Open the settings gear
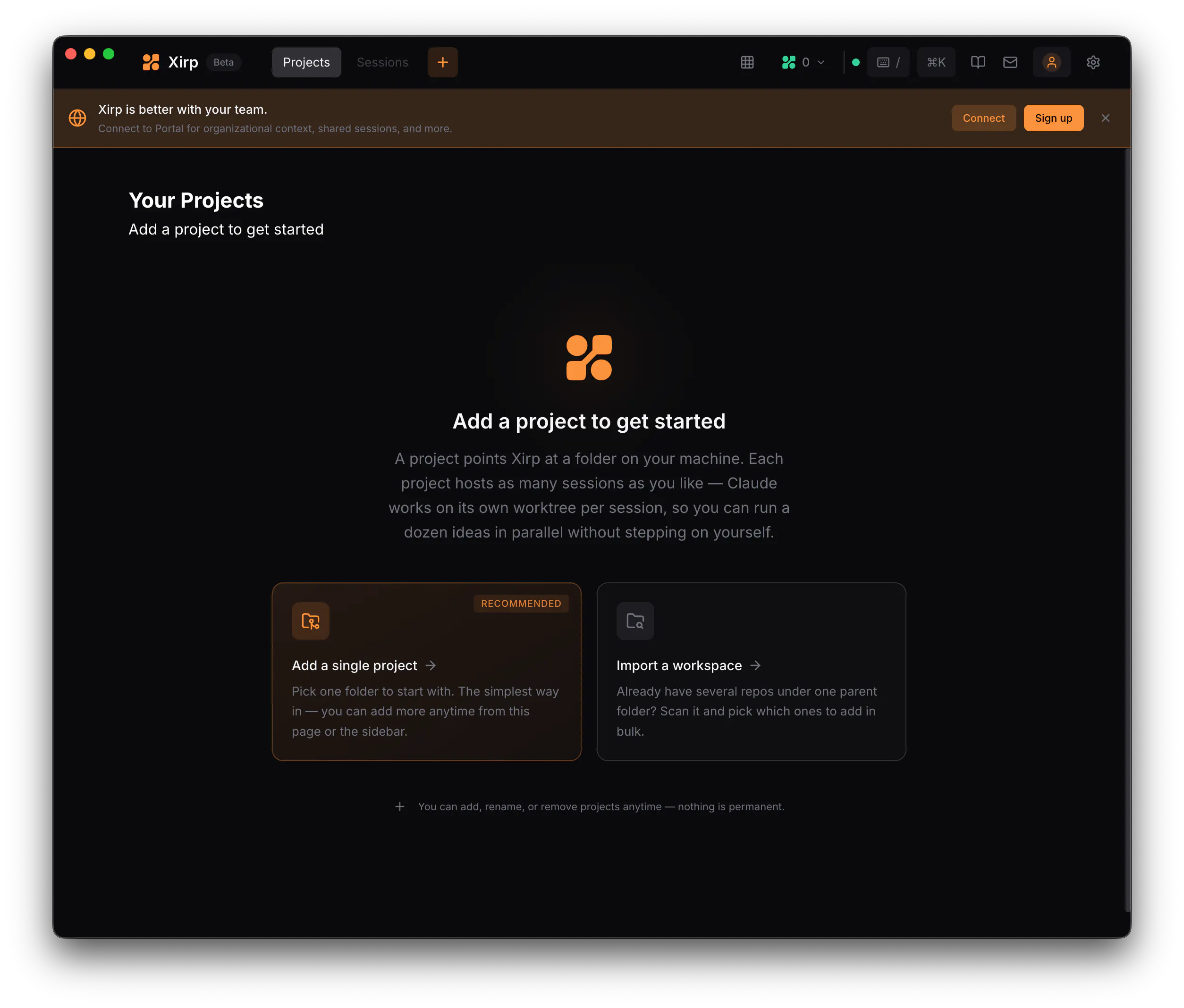Image resolution: width=1184 pixels, height=1008 pixels. 1092,62
